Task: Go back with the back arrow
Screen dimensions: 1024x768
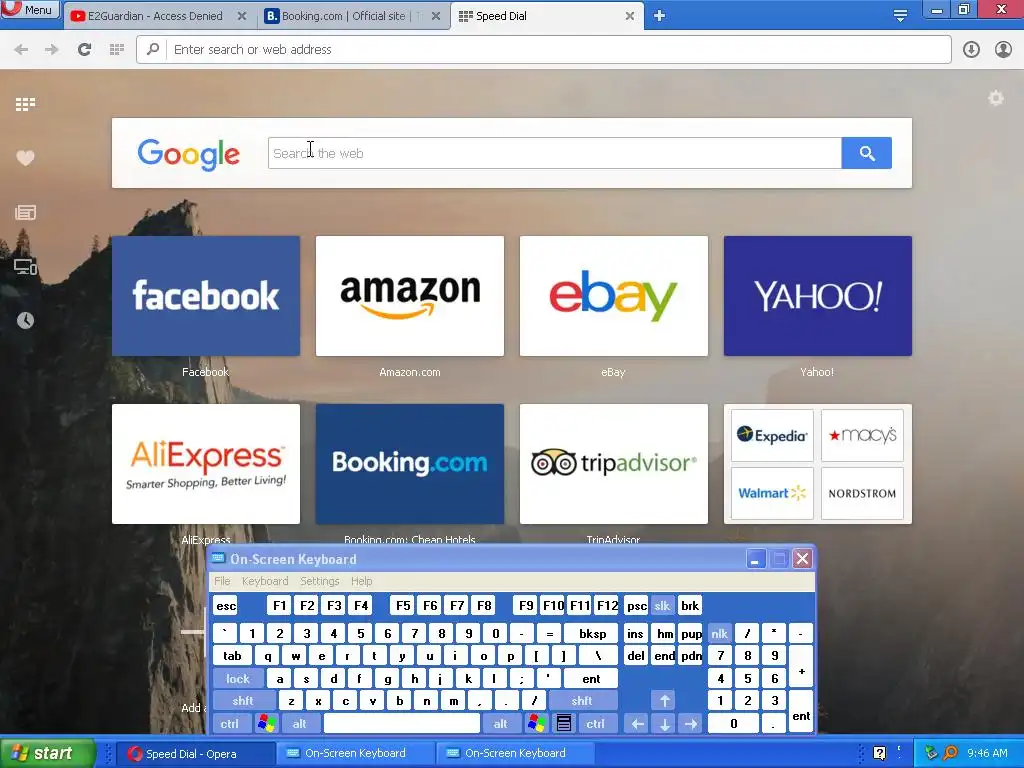Action: coord(21,50)
